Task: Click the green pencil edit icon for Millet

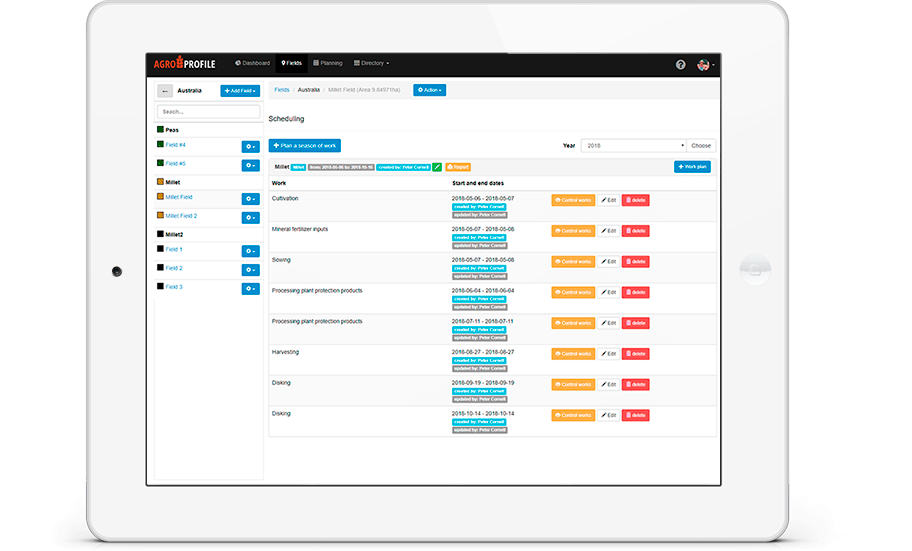Action: tap(436, 167)
